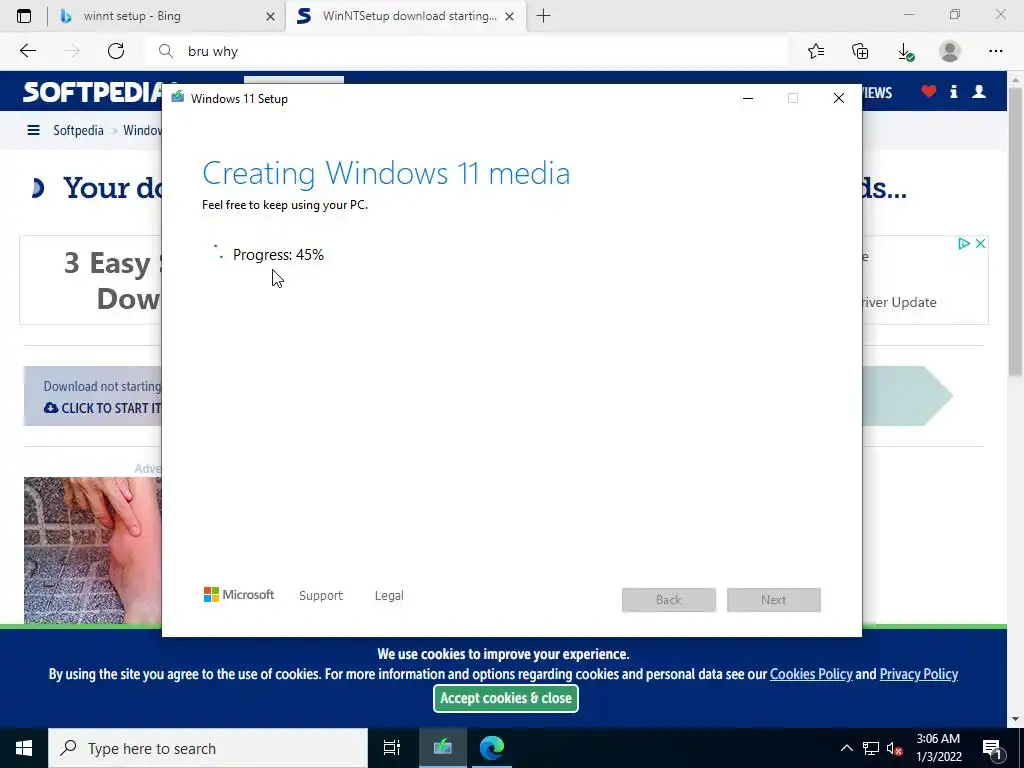Click the Back button in Setup

[x=669, y=600]
